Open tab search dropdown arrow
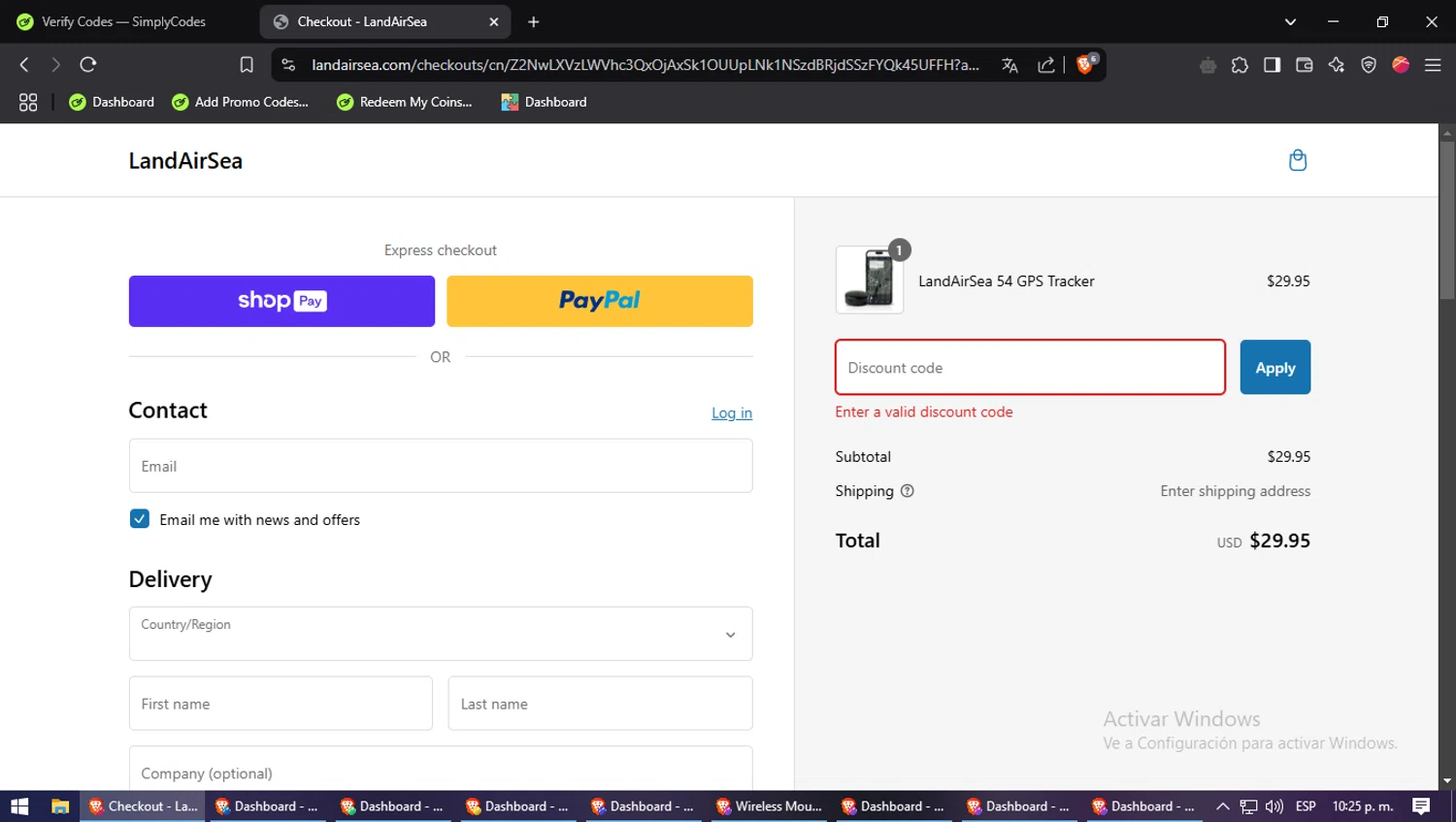 click(1290, 21)
